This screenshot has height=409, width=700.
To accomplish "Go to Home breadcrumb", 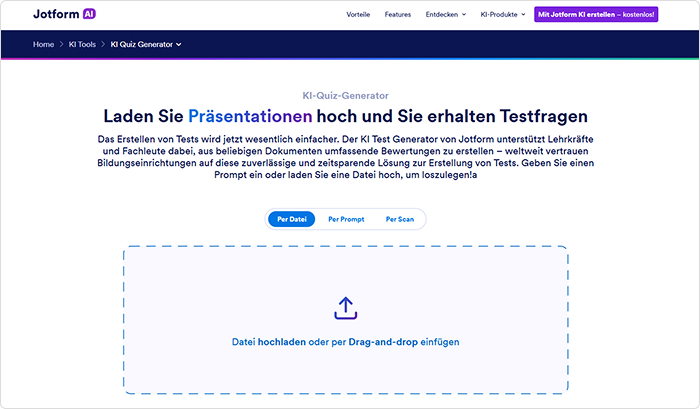I will [x=43, y=44].
